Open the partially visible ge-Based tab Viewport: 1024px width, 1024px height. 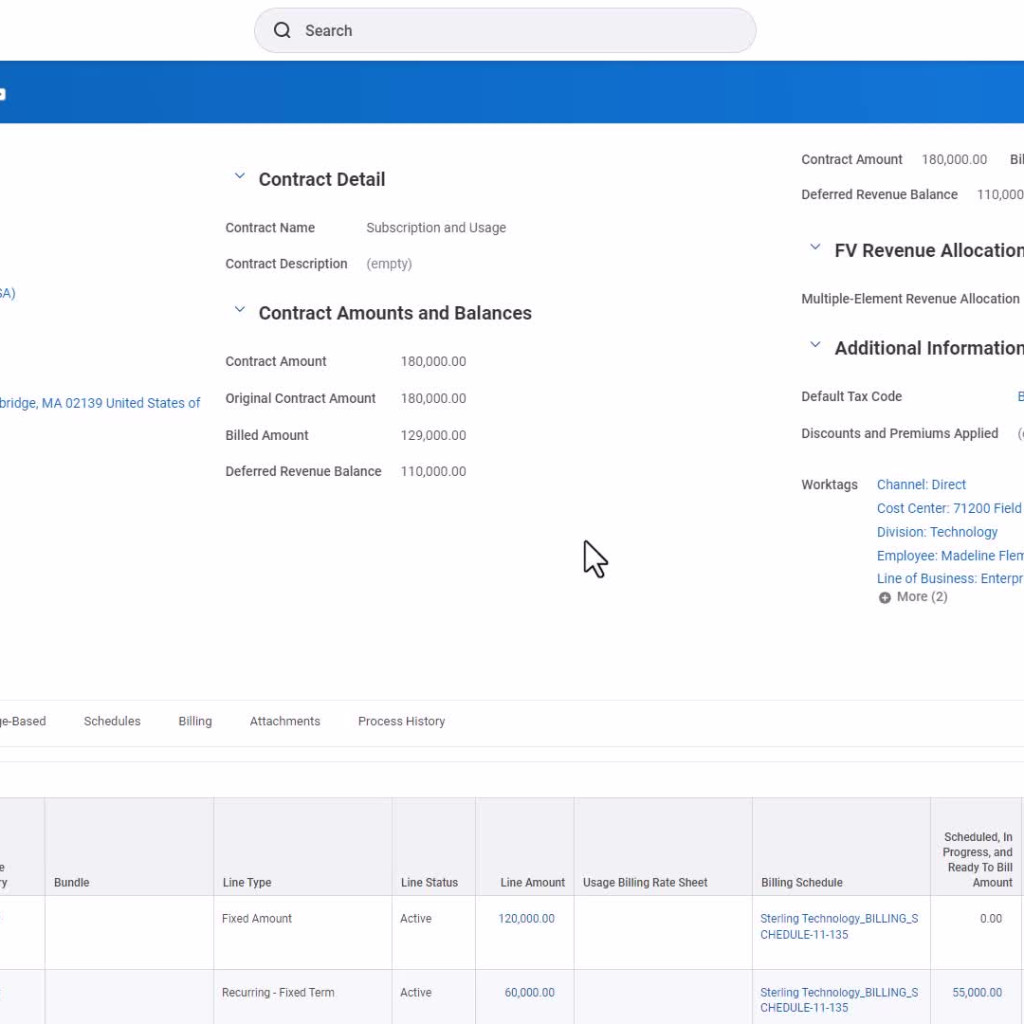click(x=23, y=721)
